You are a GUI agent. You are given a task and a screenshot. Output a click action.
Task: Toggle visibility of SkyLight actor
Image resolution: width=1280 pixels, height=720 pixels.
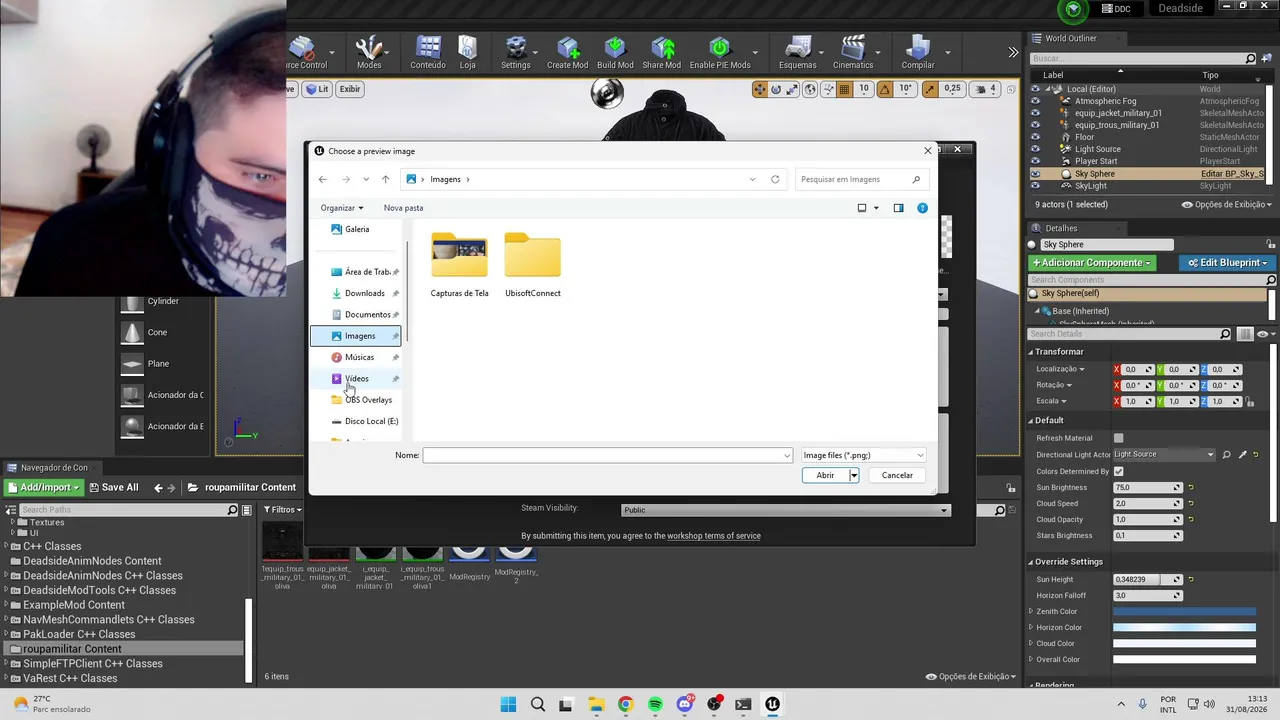click(x=1035, y=186)
